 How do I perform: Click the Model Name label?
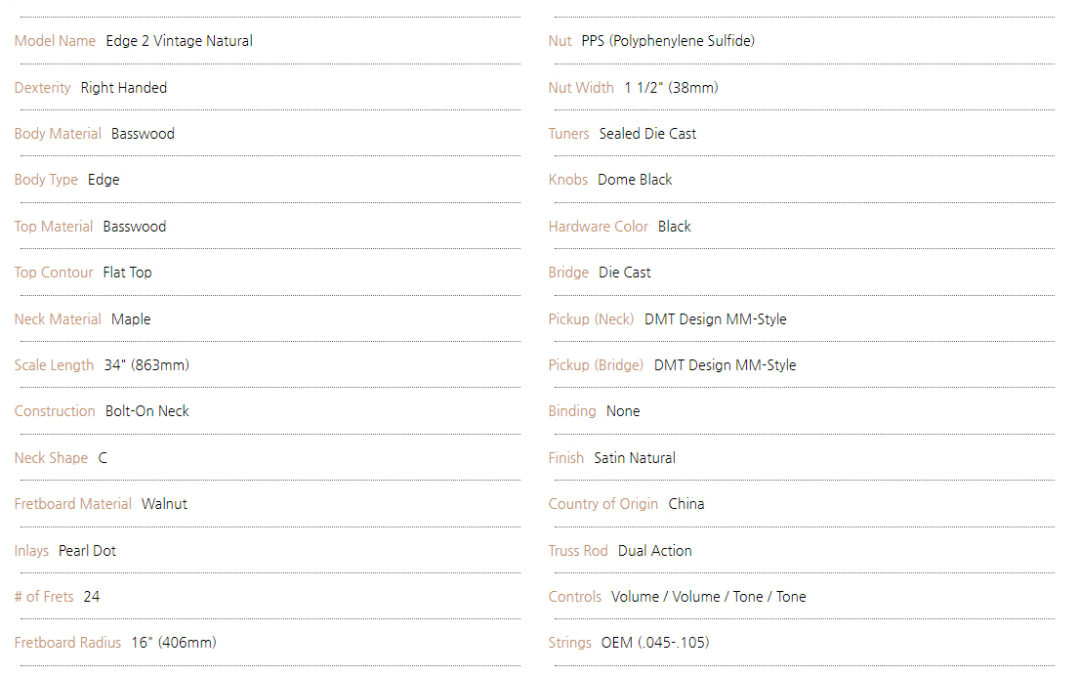coord(55,41)
